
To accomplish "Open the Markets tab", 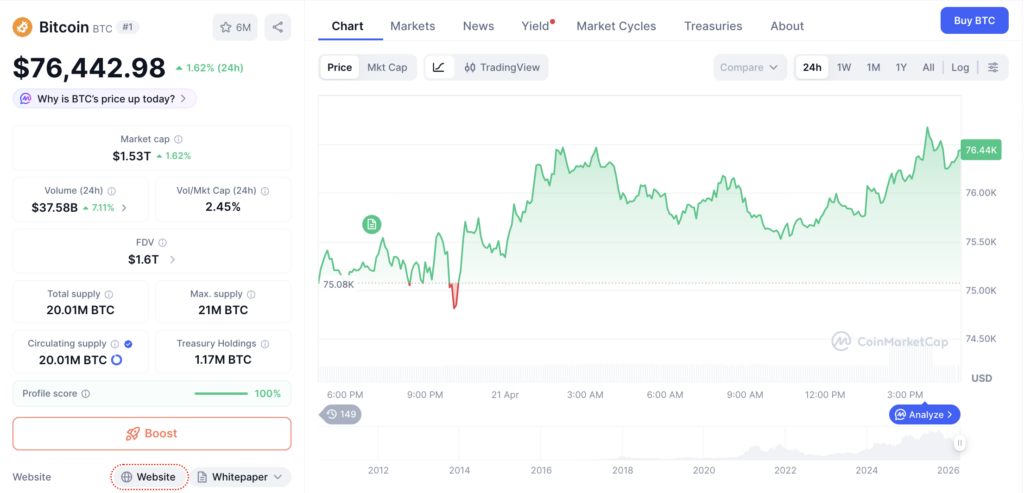I will coord(413,26).
